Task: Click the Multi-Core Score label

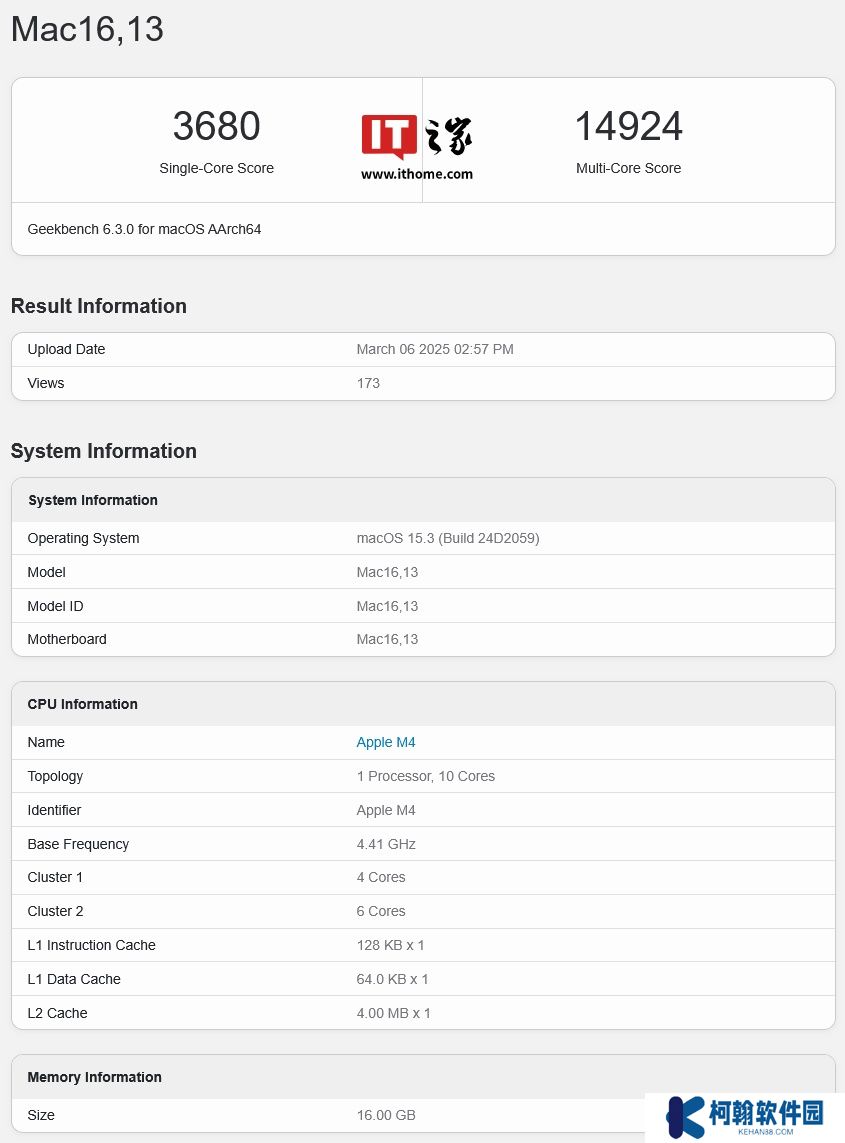Action: [628, 168]
